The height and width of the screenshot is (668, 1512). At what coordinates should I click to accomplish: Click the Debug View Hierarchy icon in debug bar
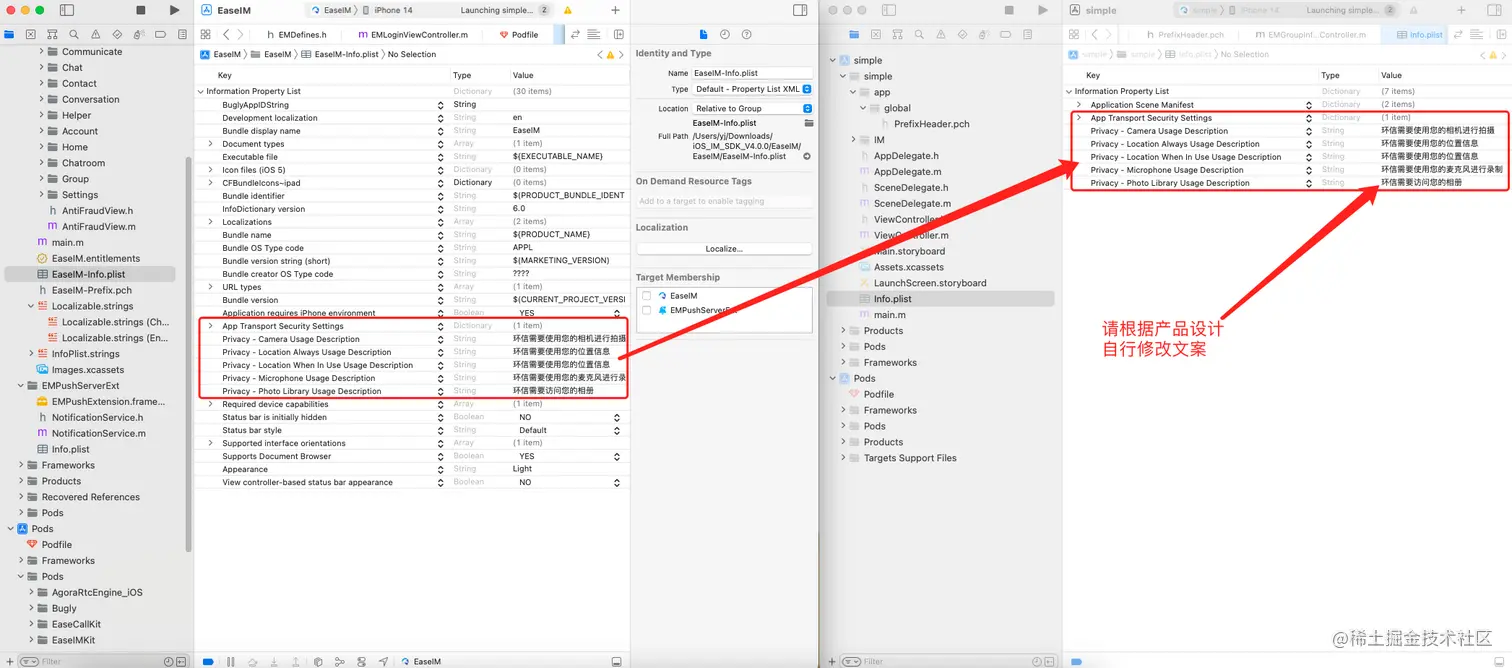[318, 662]
